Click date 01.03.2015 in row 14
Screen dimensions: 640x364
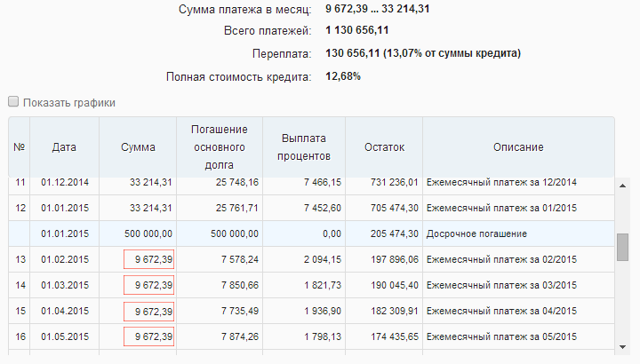click(x=64, y=285)
